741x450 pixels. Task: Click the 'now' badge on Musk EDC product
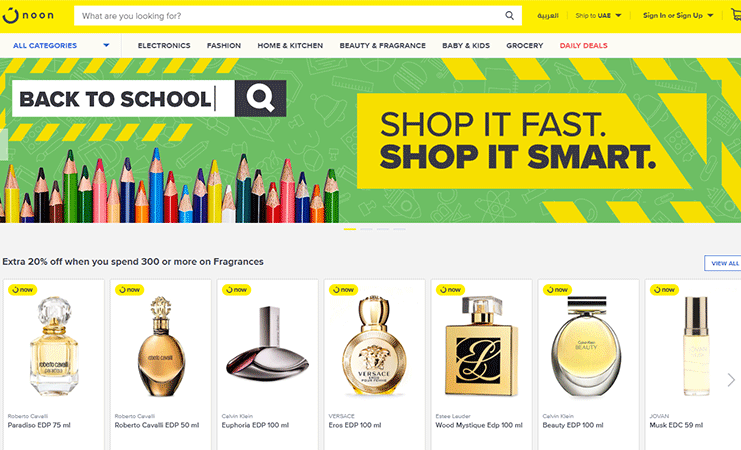(664, 290)
